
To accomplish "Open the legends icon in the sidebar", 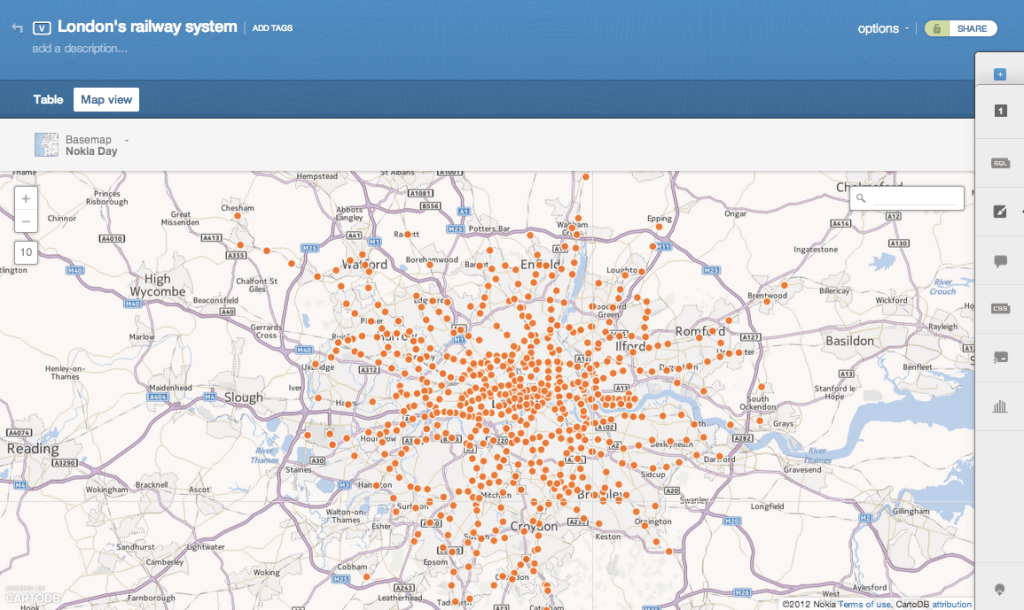I will tap(999, 357).
